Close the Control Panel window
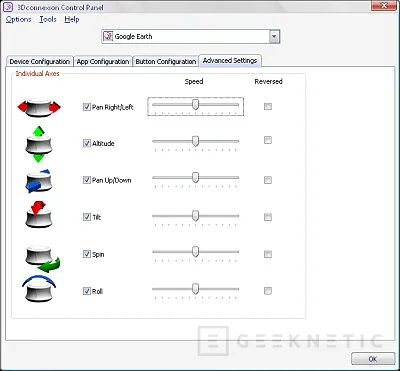Screen dimensions: 400x371 pos(384,5)
